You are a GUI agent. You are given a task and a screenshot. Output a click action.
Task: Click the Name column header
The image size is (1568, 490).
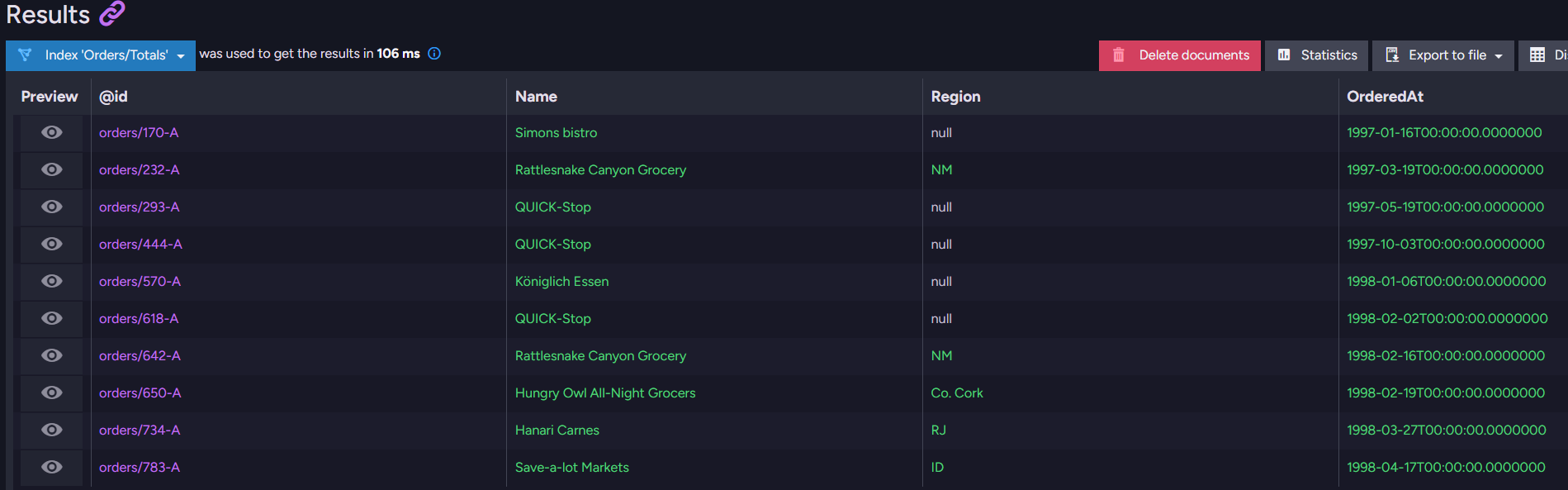(536, 97)
